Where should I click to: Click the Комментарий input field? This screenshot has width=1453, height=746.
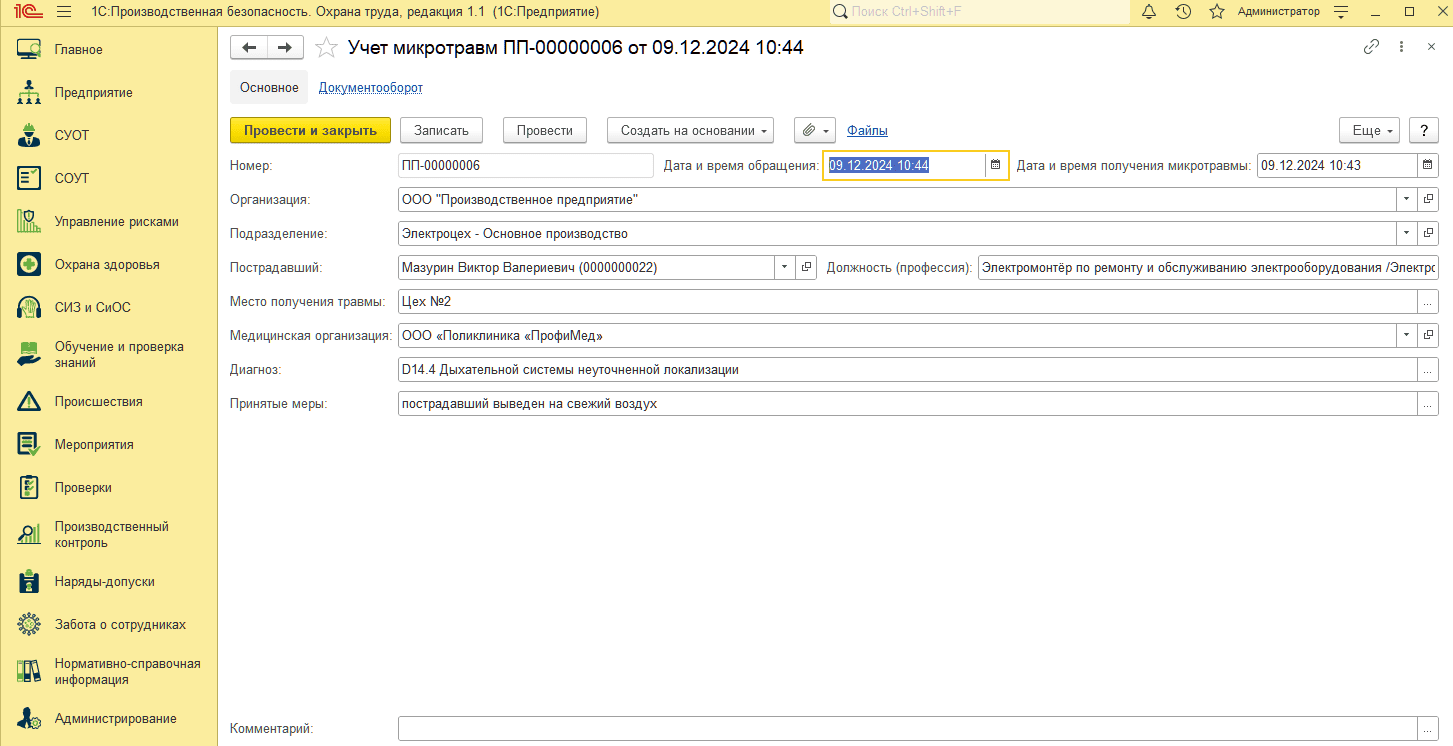[907, 729]
